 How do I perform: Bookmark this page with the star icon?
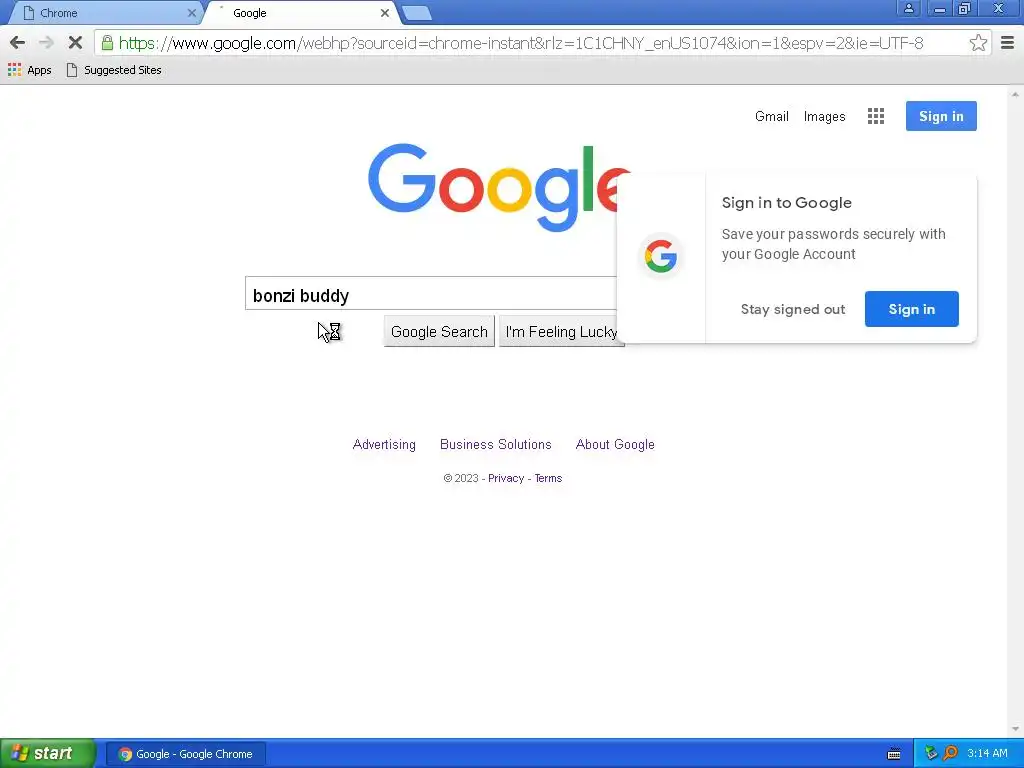(x=978, y=43)
